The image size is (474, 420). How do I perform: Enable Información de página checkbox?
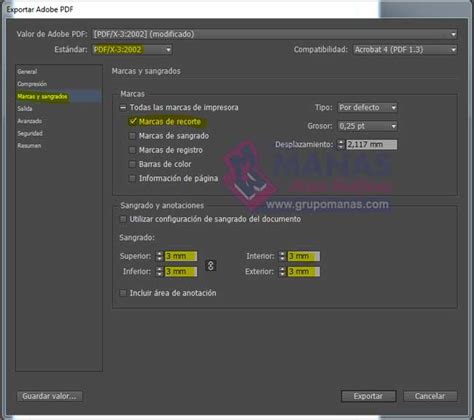point(132,178)
